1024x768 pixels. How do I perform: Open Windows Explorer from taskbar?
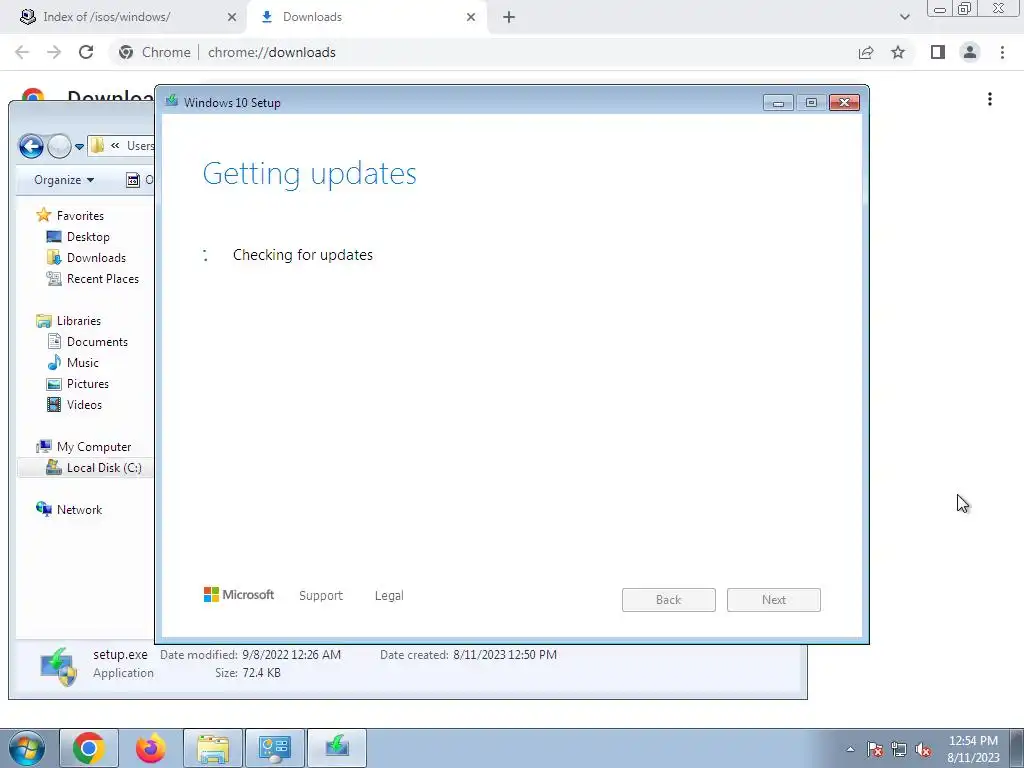click(x=213, y=748)
